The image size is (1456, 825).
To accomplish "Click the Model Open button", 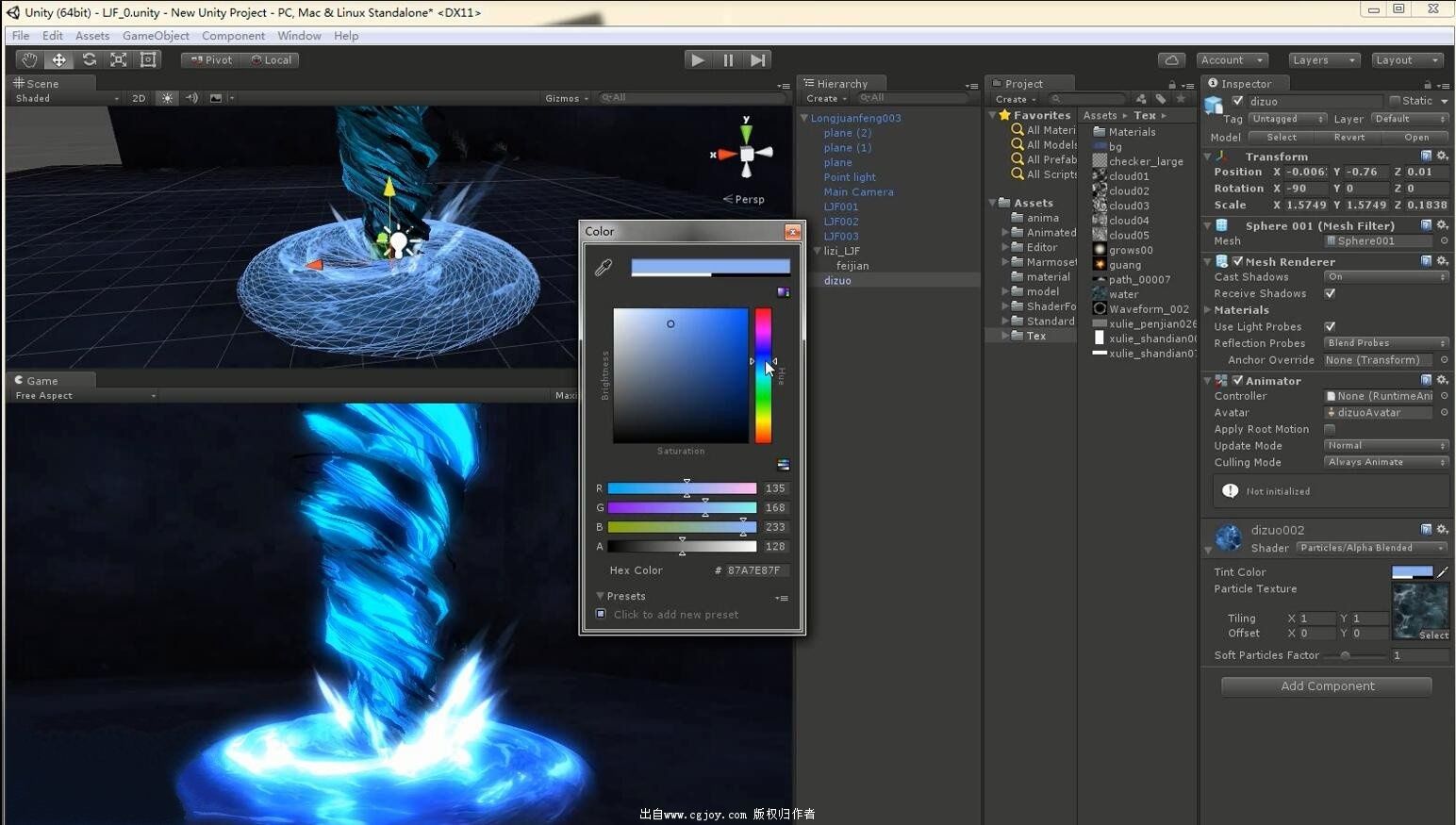I will coord(1416,137).
